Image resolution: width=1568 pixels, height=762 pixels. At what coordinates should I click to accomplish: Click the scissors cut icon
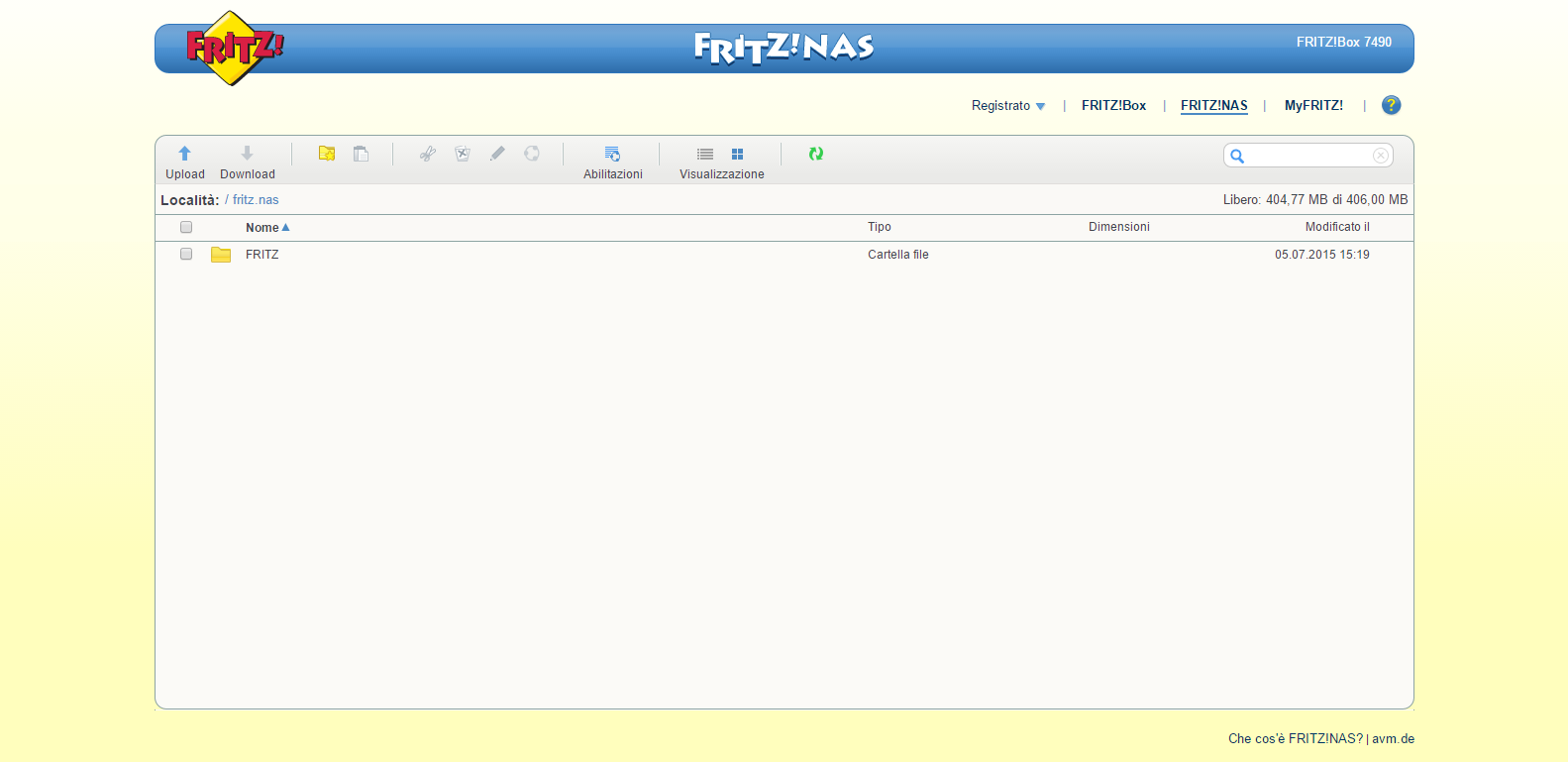pyautogui.click(x=428, y=154)
